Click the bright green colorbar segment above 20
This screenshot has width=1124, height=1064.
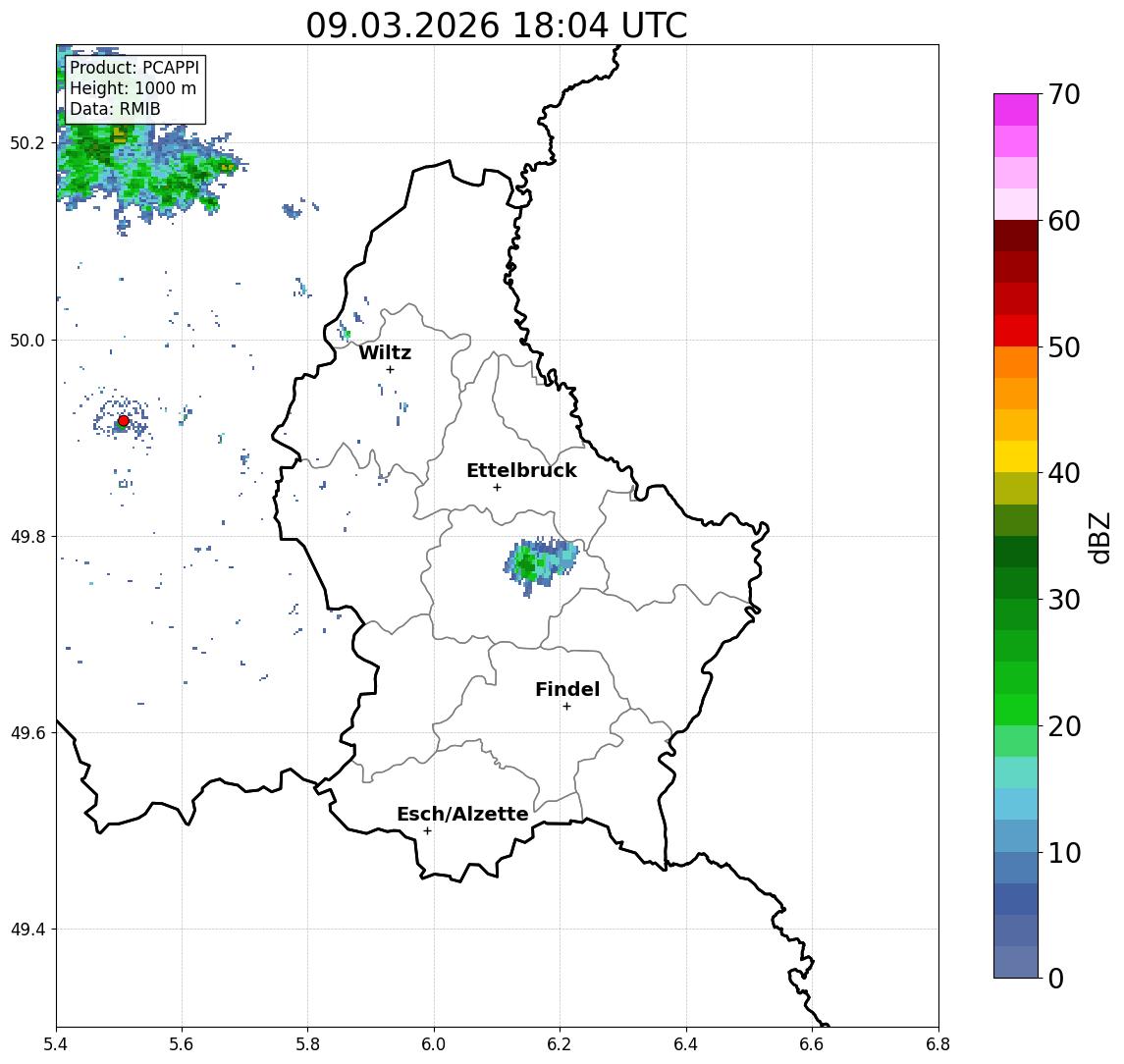tap(1016, 709)
